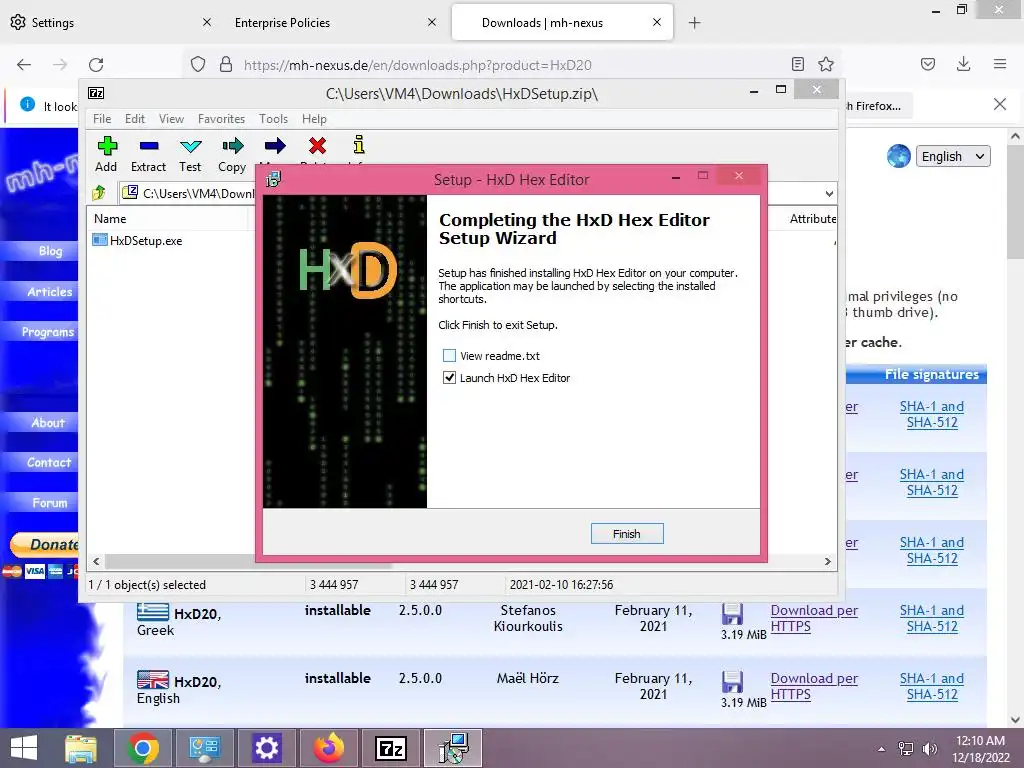Open the Blog link in website sidebar
1024x768 pixels.
tap(50, 251)
